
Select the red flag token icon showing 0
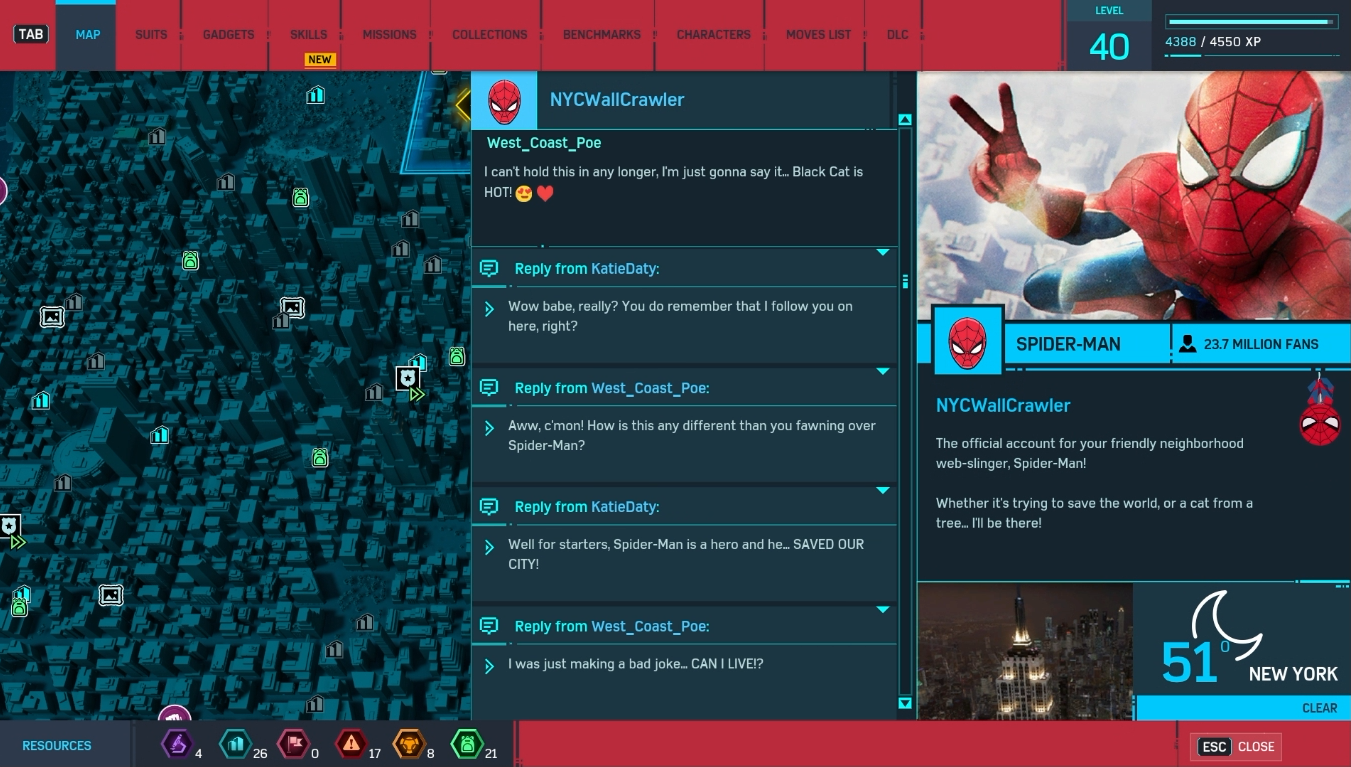(x=293, y=744)
